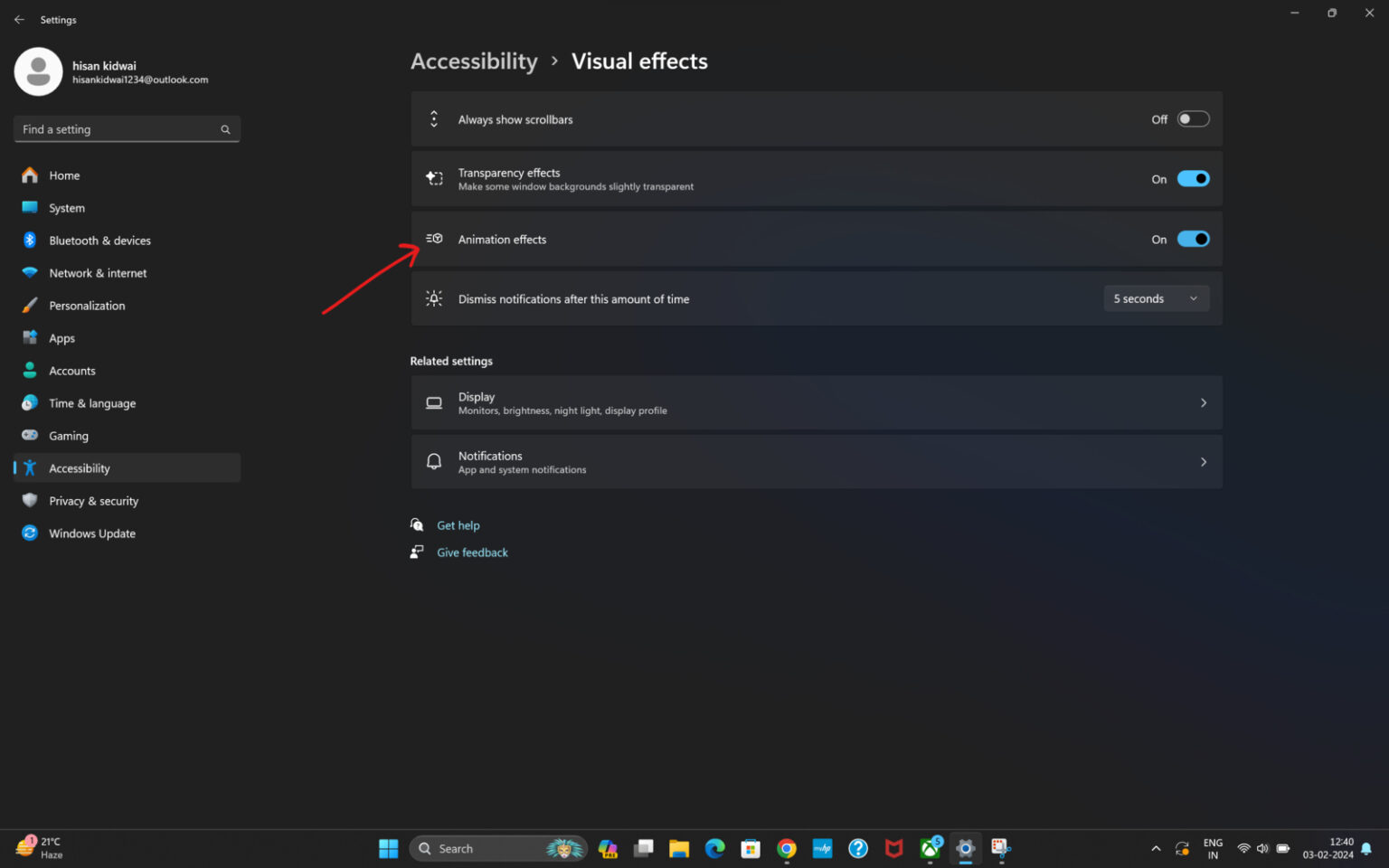Open the user account profile picture
The width and height of the screenshot is (1389, 868).
point(38,71)
